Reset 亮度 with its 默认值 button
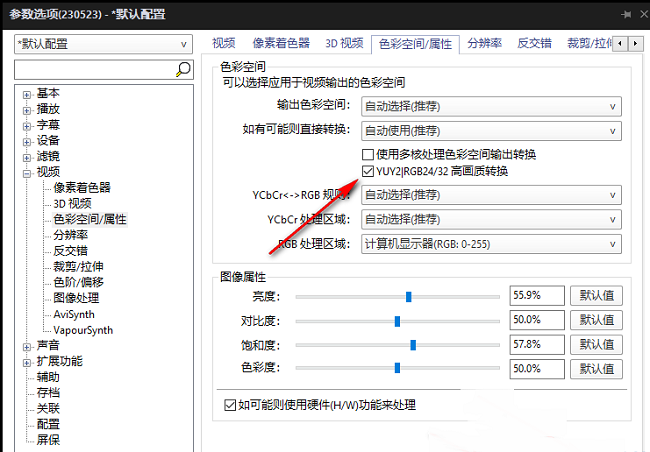Image resolution: width=650 pixels, height=452 pixels. [x=597, y=296]
